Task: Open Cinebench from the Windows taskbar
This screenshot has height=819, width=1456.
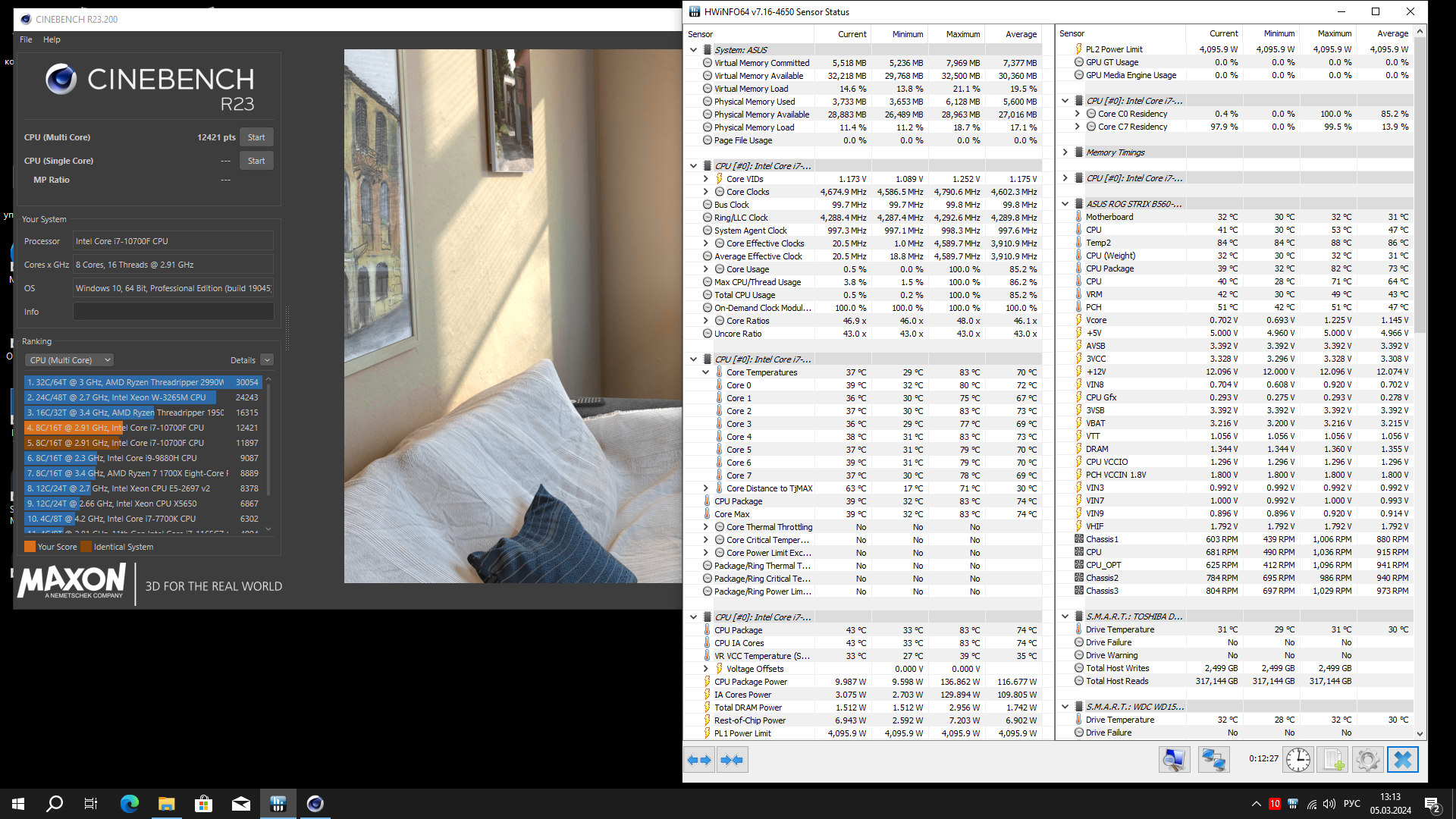Action: [x=315, y=804]
